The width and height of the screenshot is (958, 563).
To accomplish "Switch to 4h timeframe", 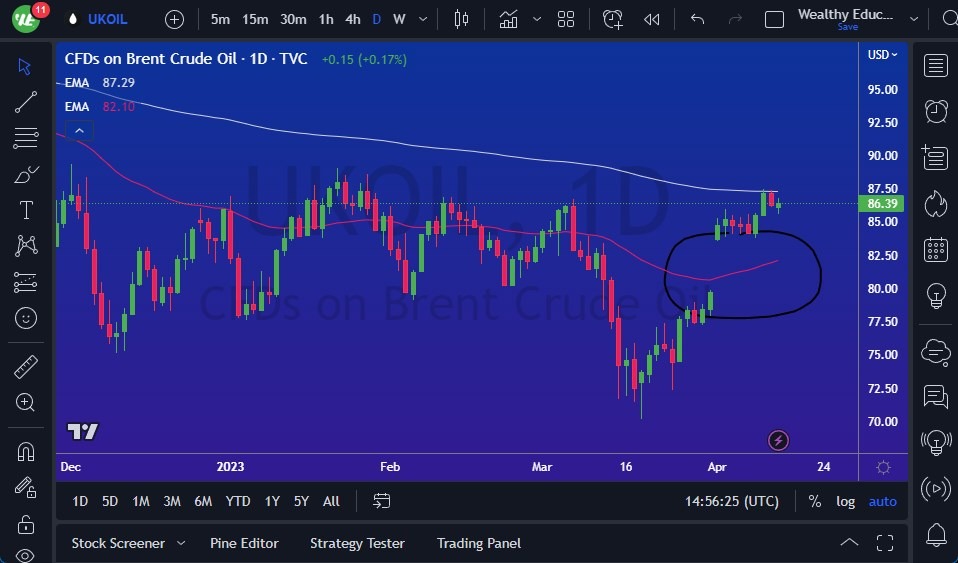I will pos(353,20).
